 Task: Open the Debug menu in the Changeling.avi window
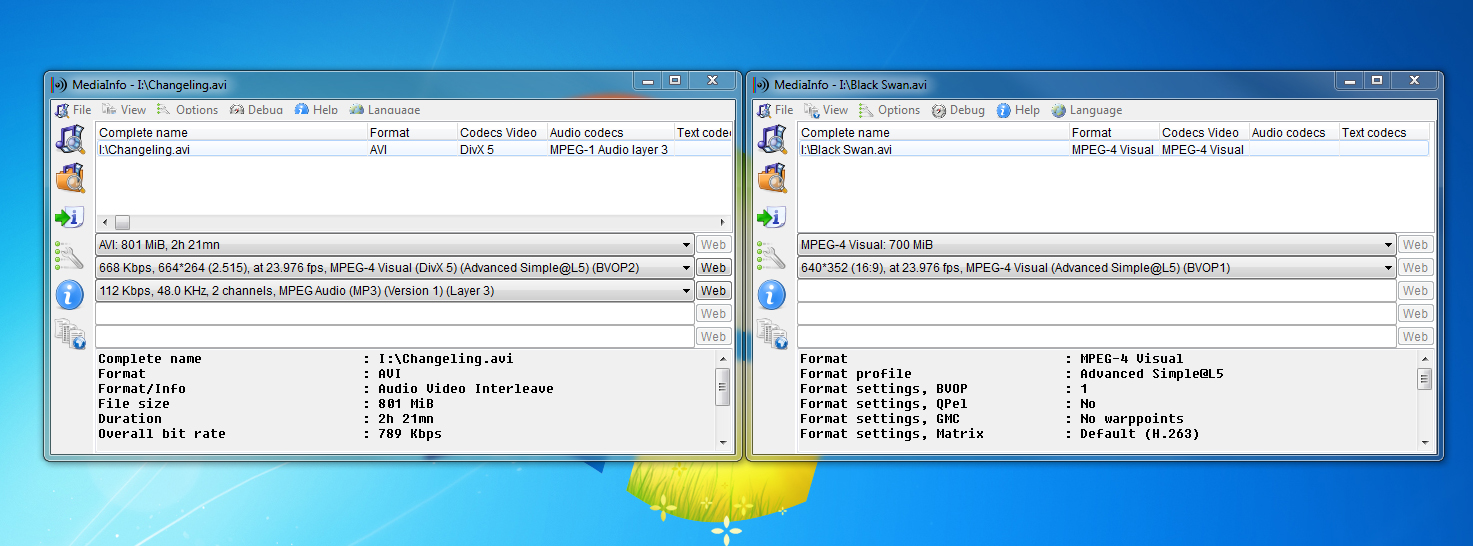(256, 110)
